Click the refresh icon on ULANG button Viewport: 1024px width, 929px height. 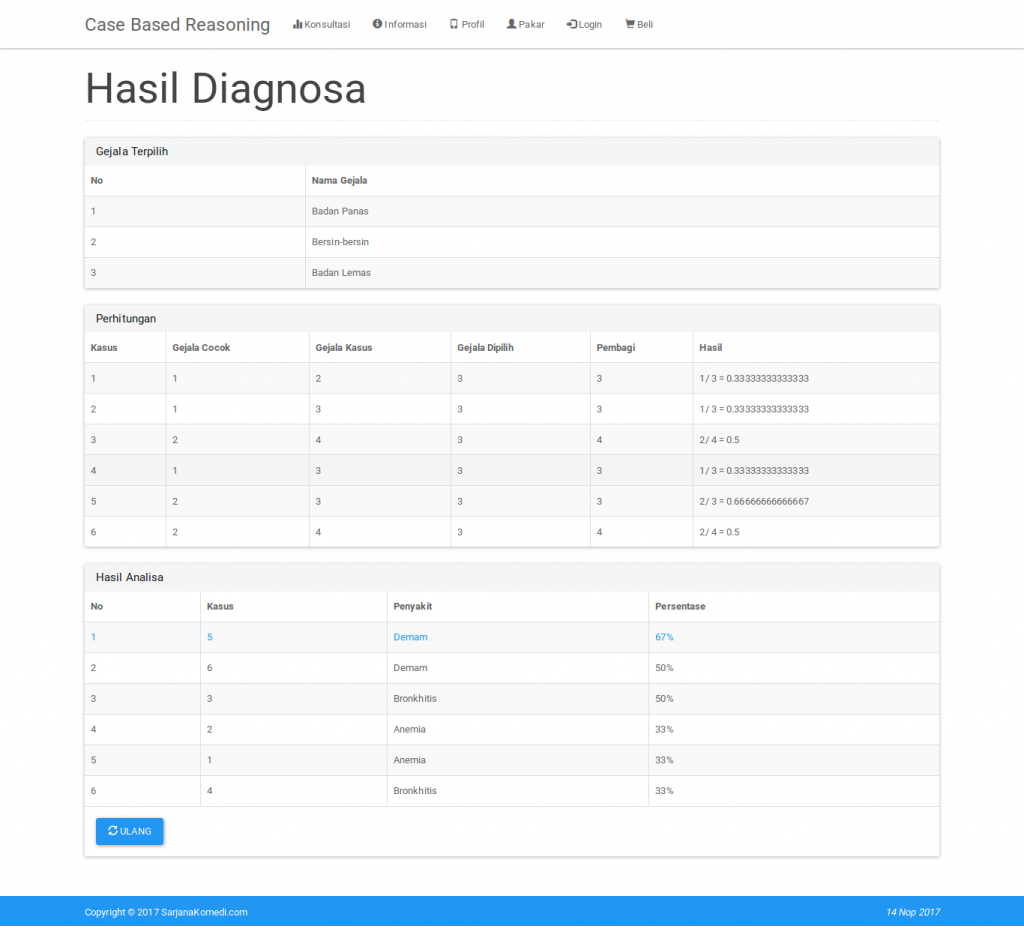(x=113, y=830)
